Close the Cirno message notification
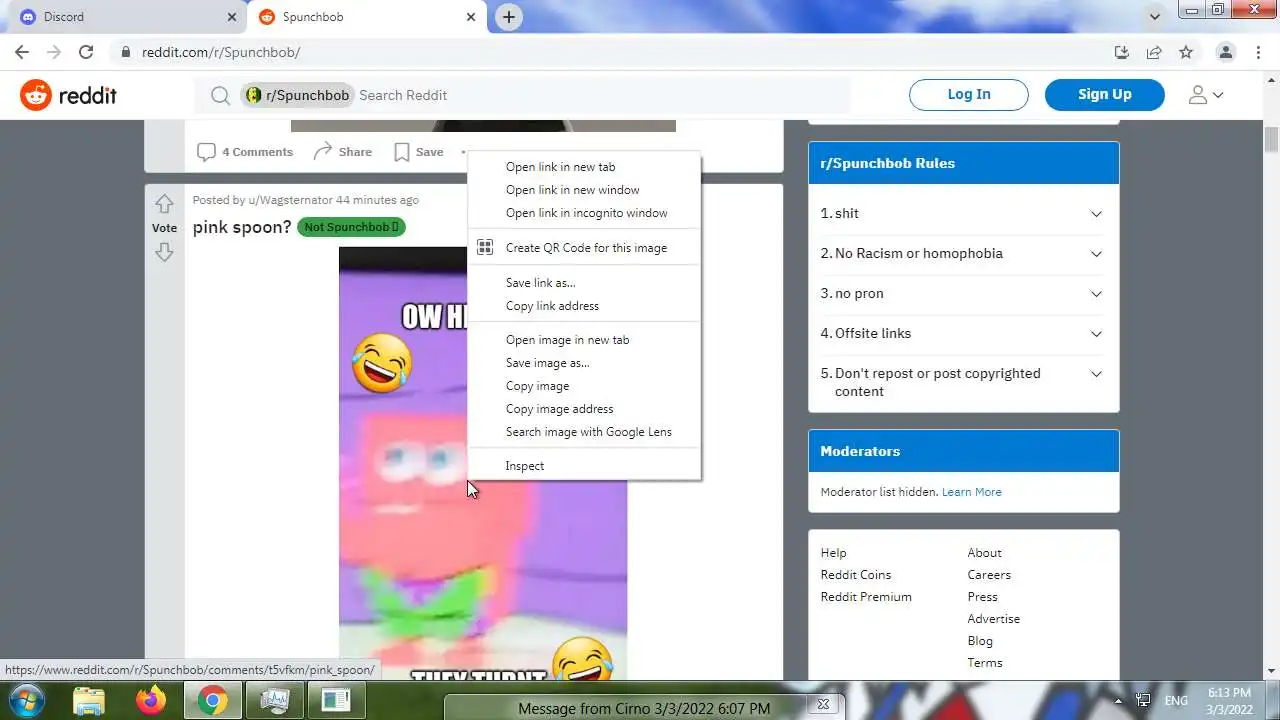The width and height of the screenshot is (1280, 720). coord(823,704)
